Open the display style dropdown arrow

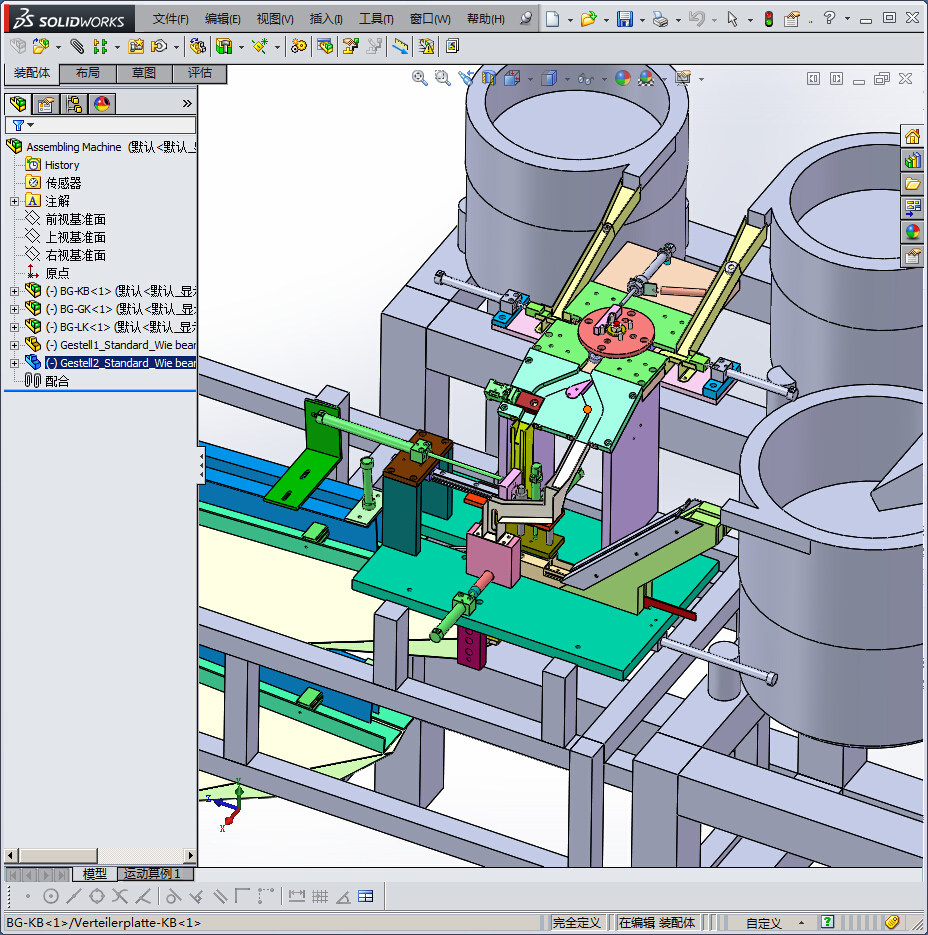(x=567, y=79)
